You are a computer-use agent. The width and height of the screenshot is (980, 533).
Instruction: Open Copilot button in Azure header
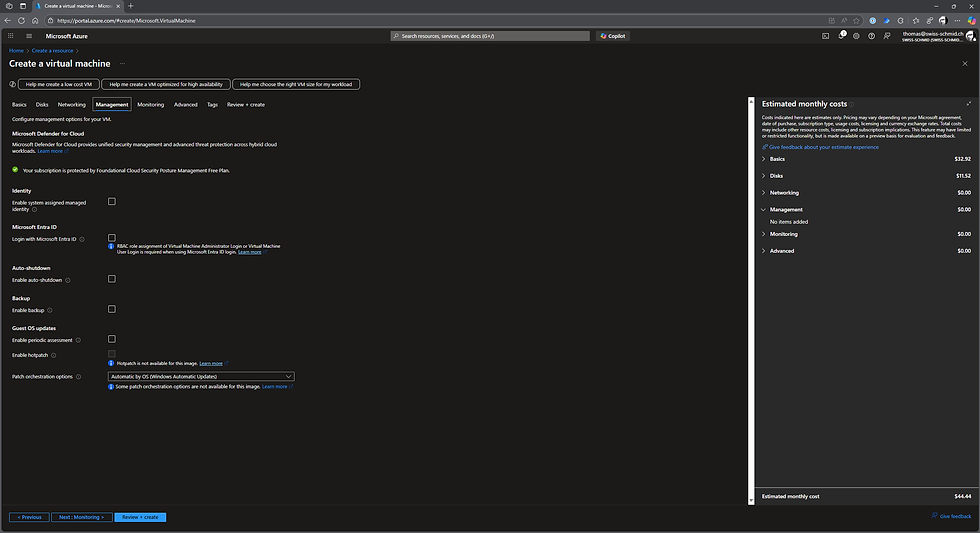(613, 36)
